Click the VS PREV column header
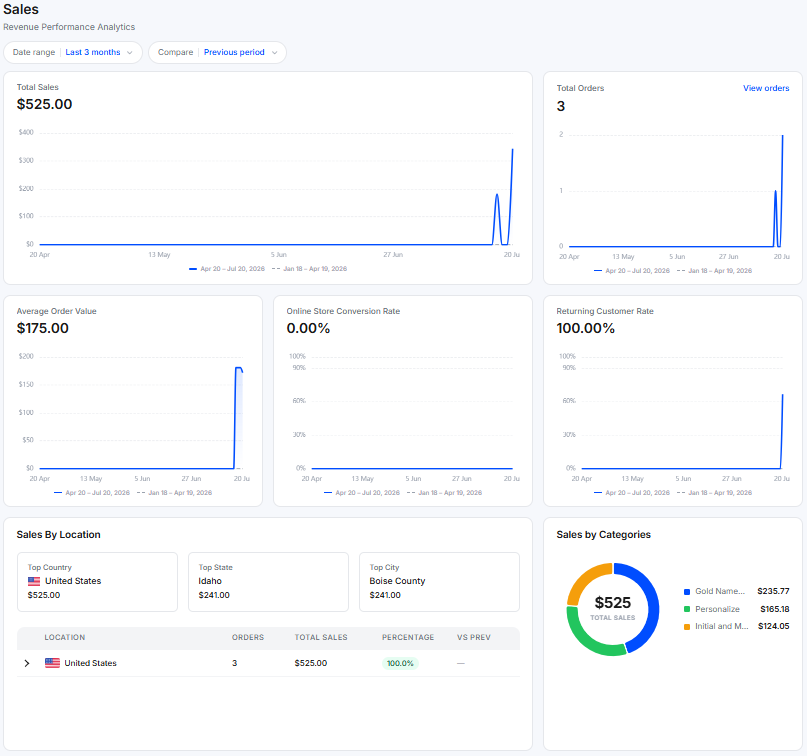Screen dimensions: 807x756 473,637
